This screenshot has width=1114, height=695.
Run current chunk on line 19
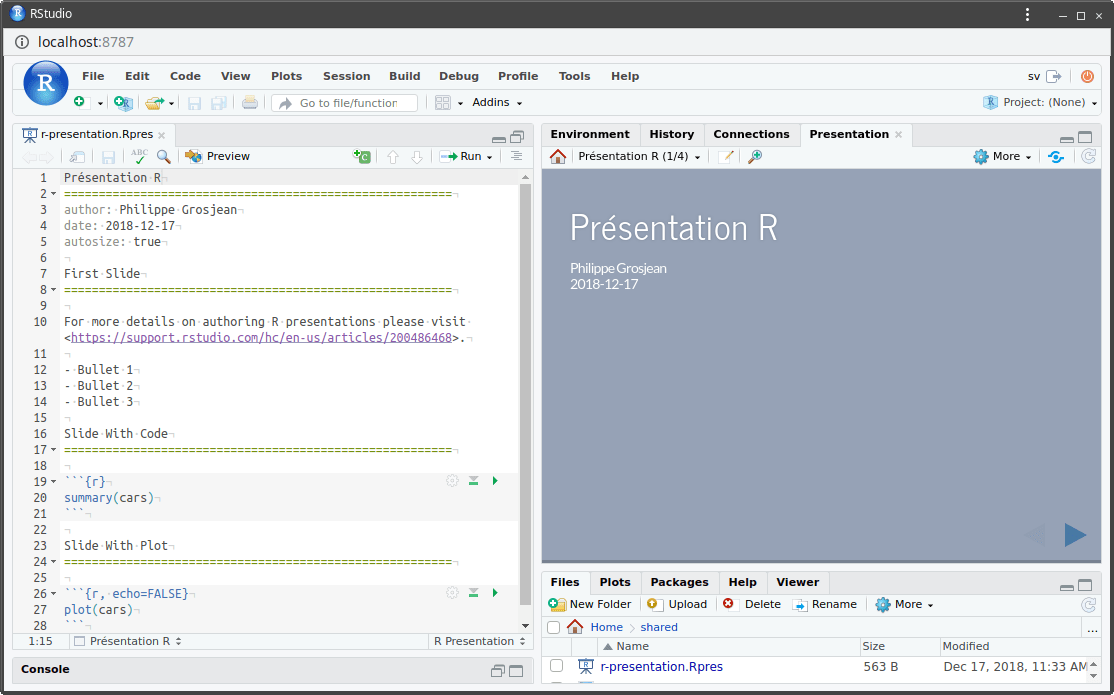coord(495,481)
